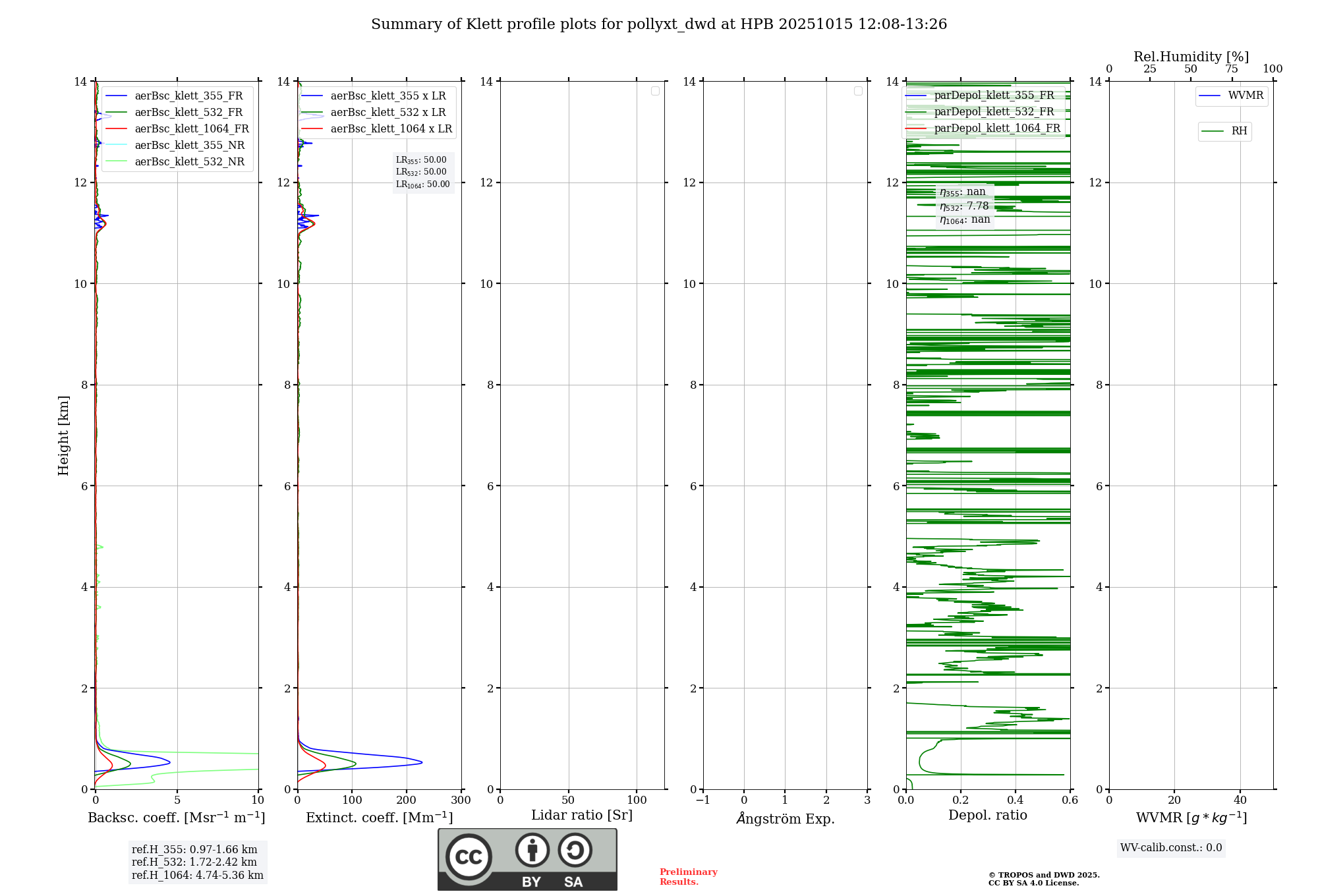1318x896 pixels.
Task: Click the WV-calib.const. value label
Action: pos(1170,848)
